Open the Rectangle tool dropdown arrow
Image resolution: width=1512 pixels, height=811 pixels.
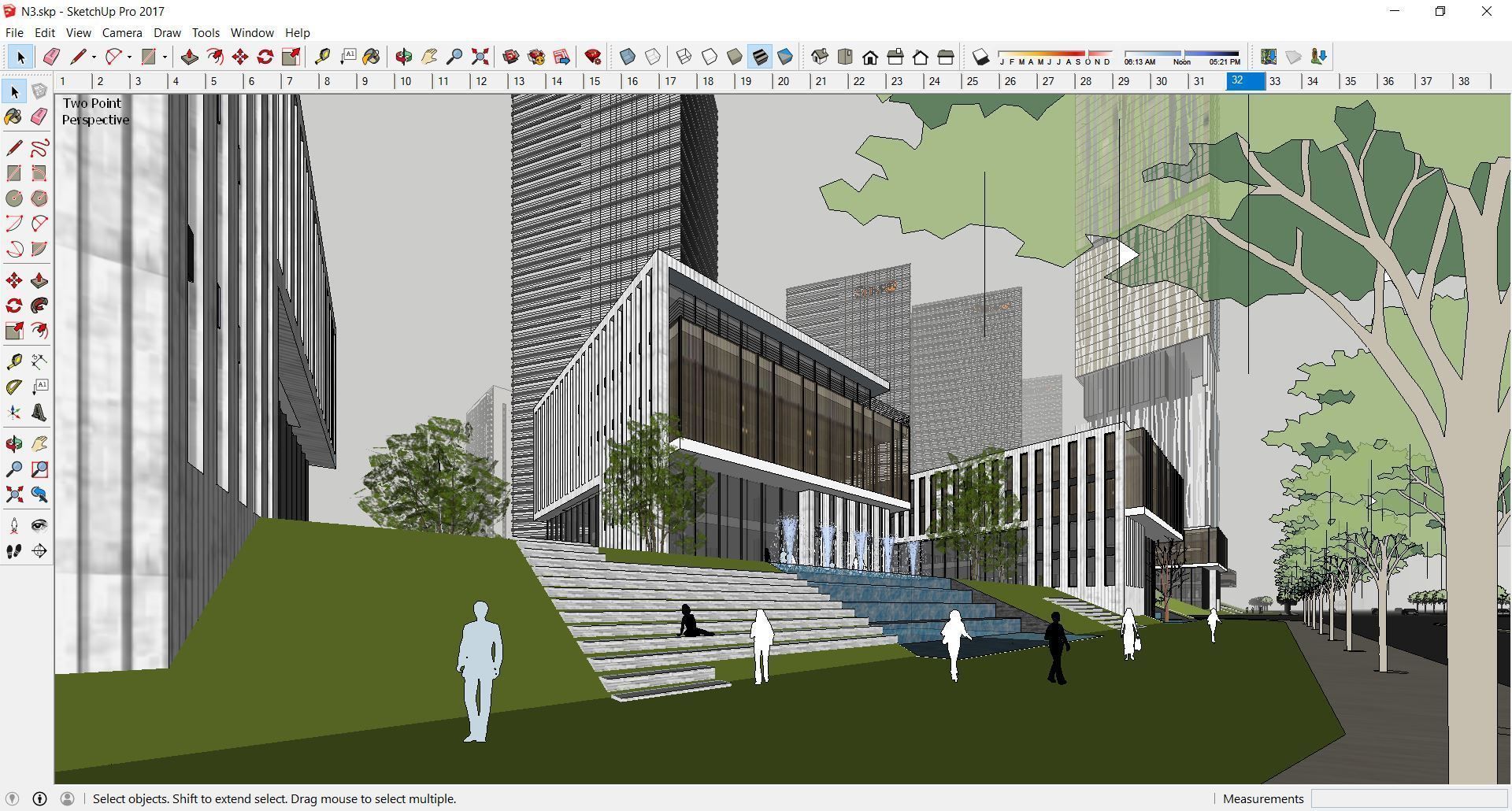point(165,57)
